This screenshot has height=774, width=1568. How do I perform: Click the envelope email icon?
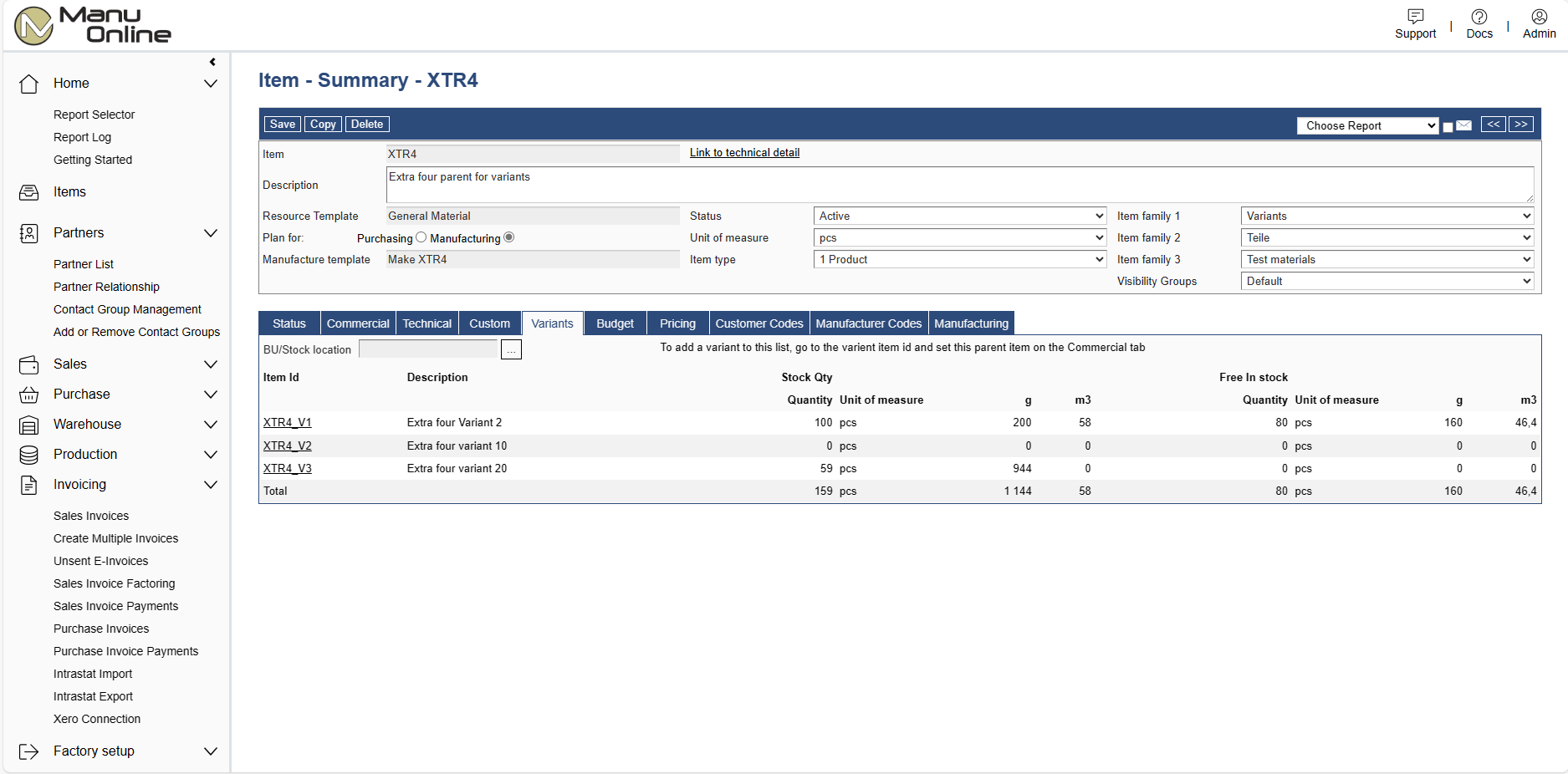(x=1463, y=125)
